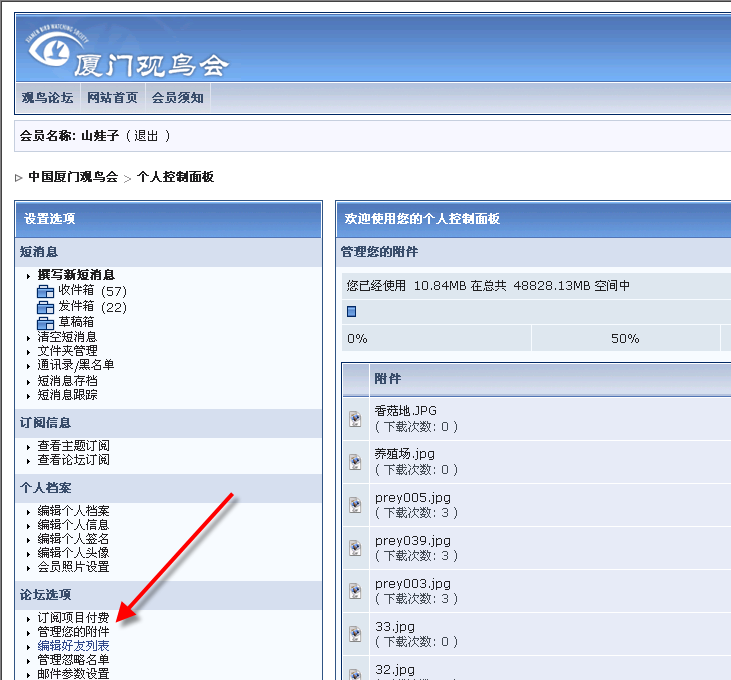This screenshot has width=731, height=680.
Task: Open 邮件参数设置 link
Action: (x=74, y=673)
